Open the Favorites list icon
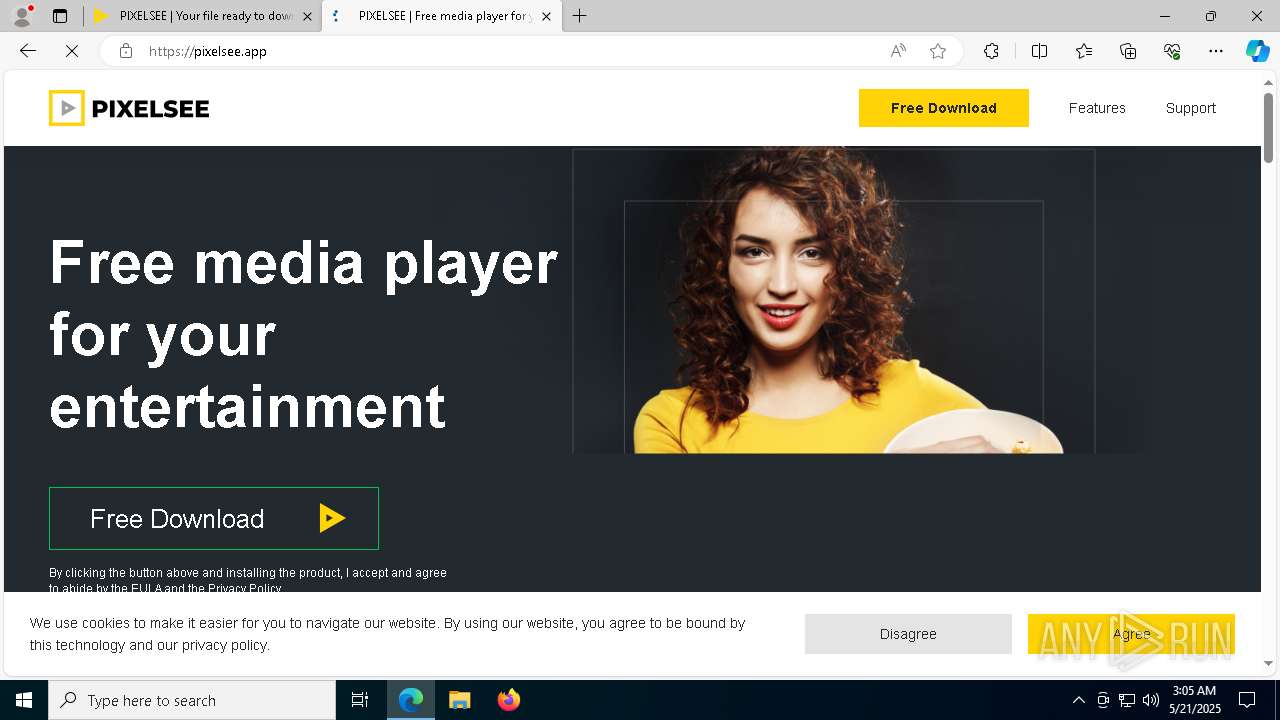Image resolution: width=1280 pixels, height=720 pixels. tap(1084, 51)
